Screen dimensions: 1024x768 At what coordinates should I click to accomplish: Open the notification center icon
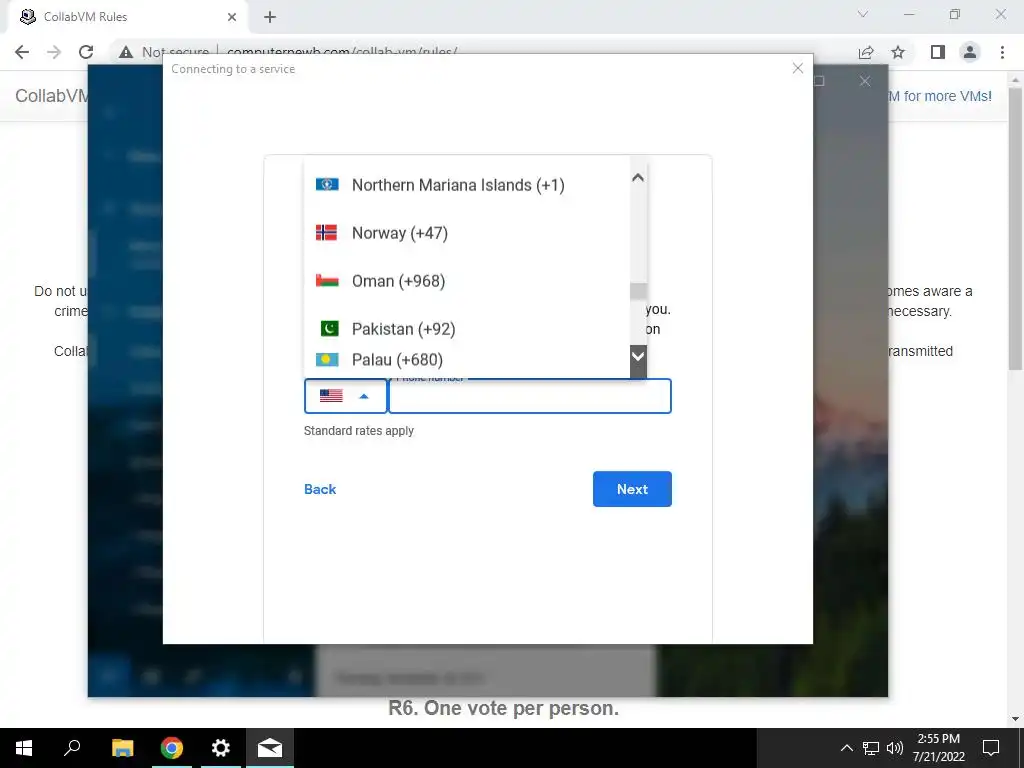click(991, 748)
